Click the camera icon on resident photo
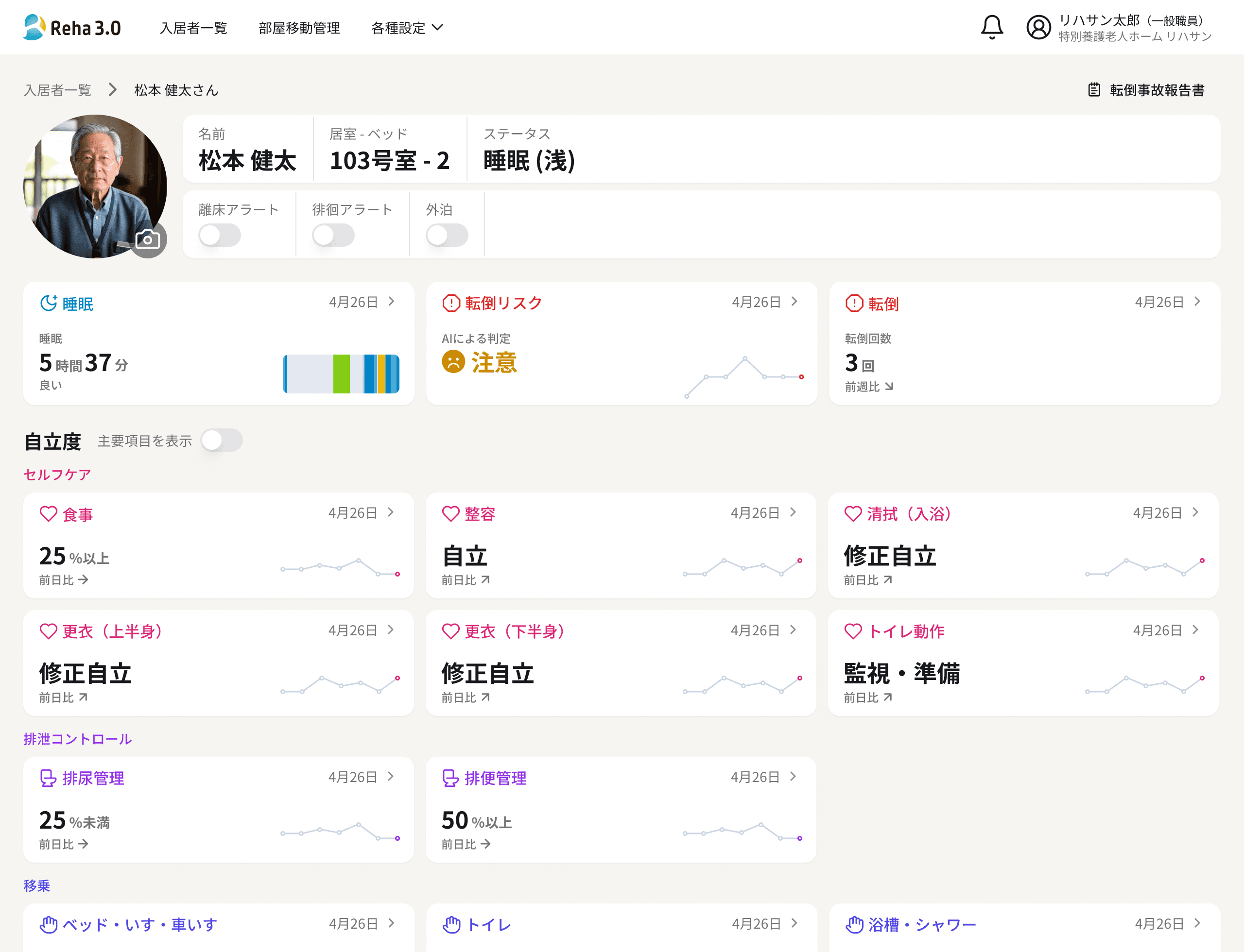Viewport: 1244px width, 952px height. click(148, 240)
